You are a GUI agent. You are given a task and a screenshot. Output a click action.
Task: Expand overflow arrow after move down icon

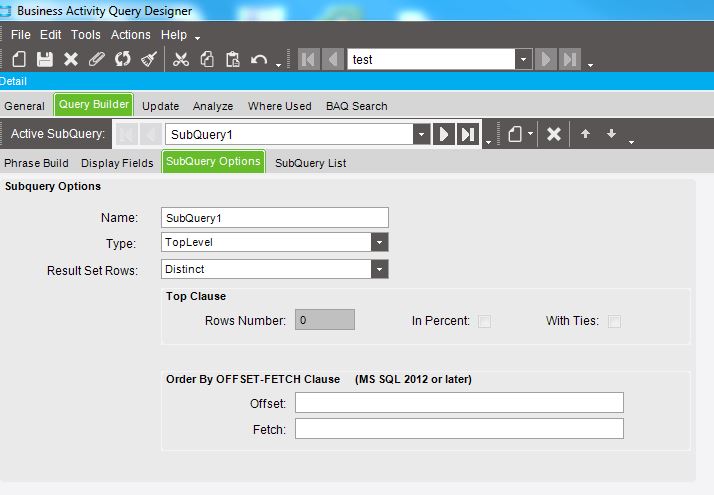[x=631, y=142]
